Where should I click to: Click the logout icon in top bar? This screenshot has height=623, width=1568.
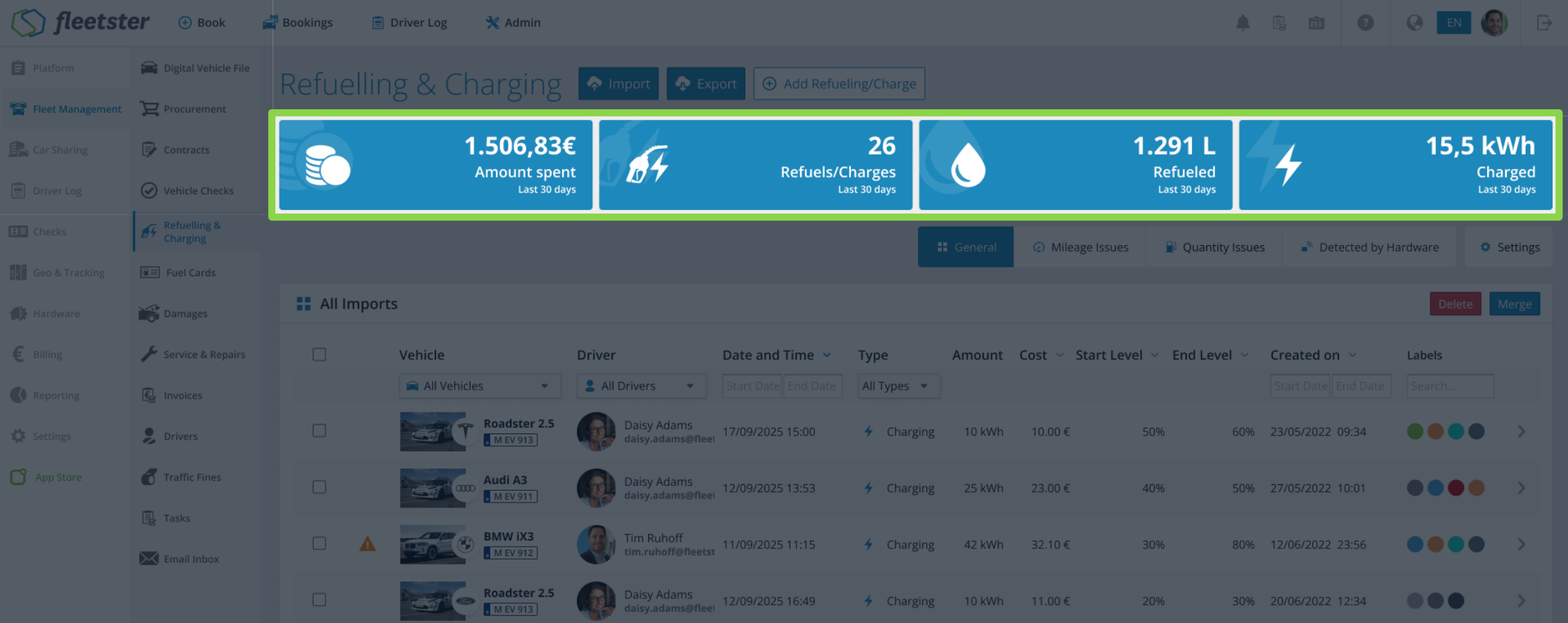1544,23
